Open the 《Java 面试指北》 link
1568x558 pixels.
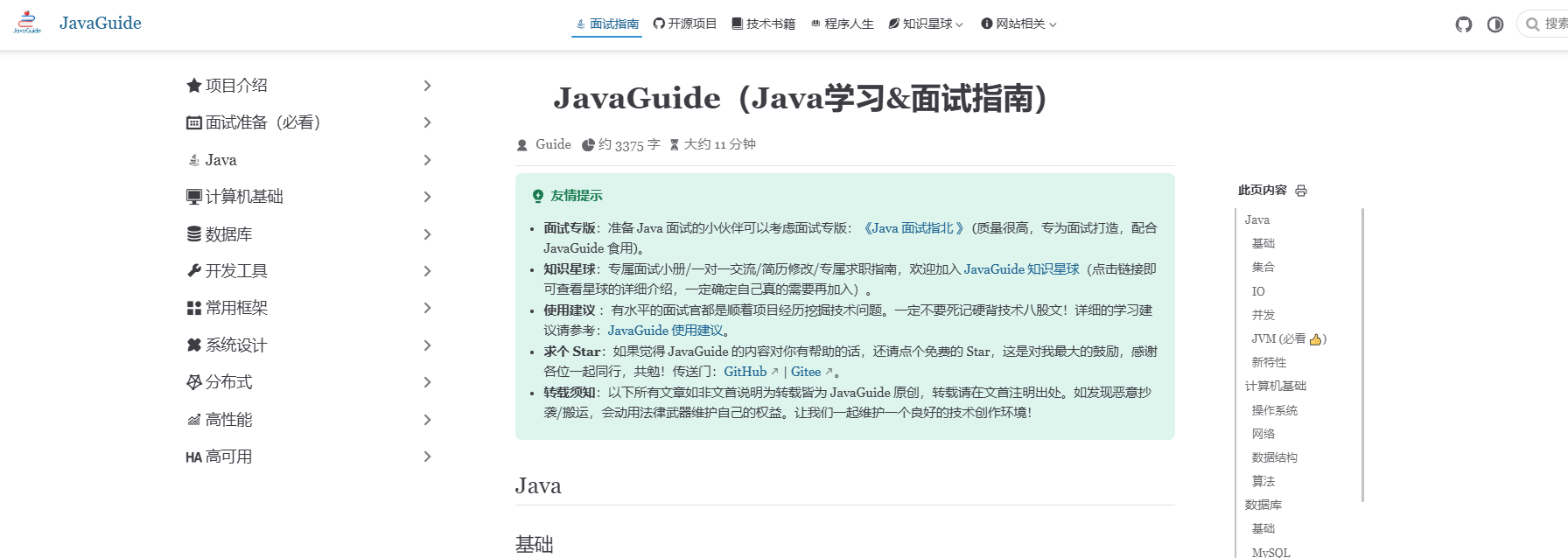913,228
